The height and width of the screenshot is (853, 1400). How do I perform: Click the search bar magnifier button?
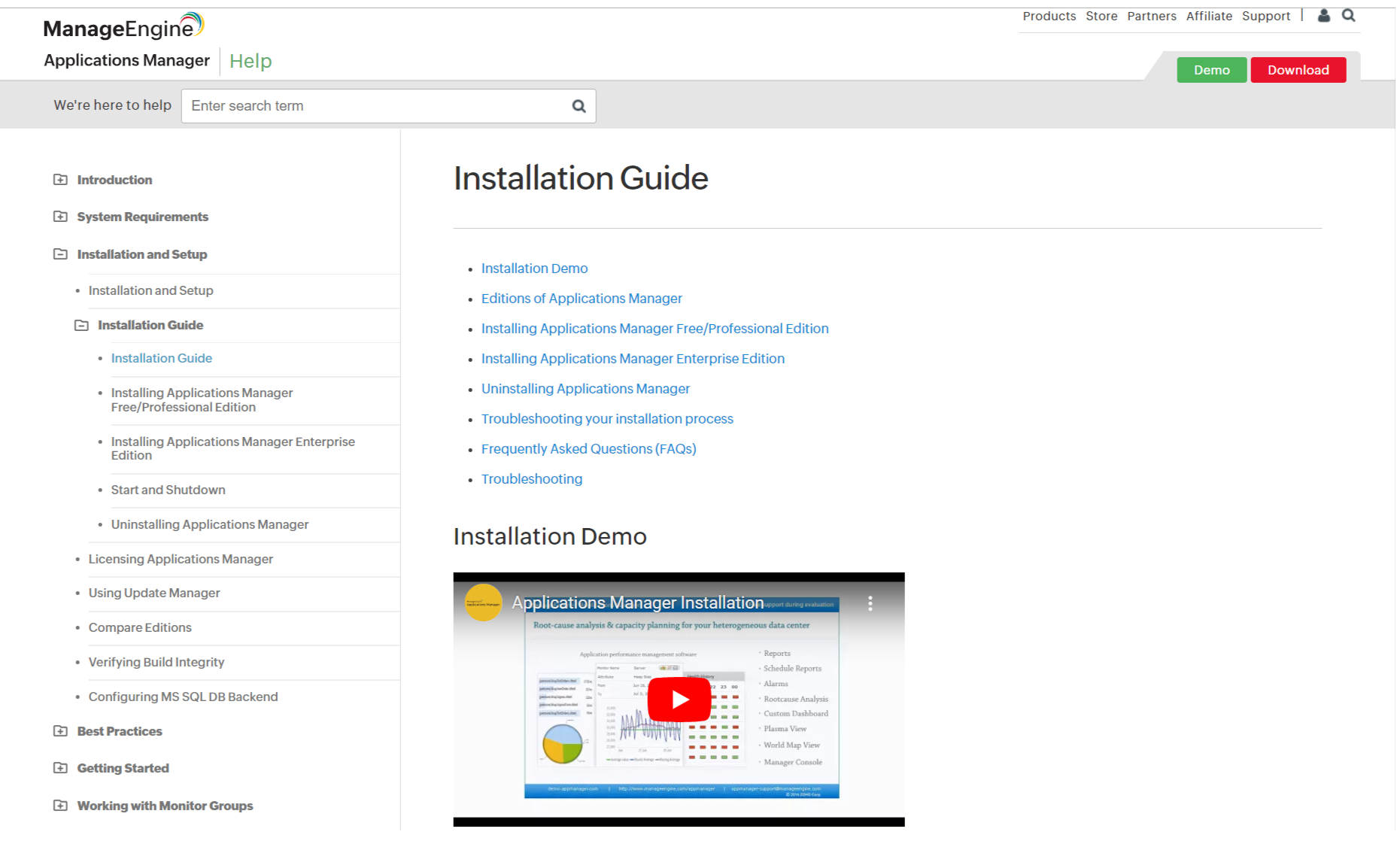(579, 106)
